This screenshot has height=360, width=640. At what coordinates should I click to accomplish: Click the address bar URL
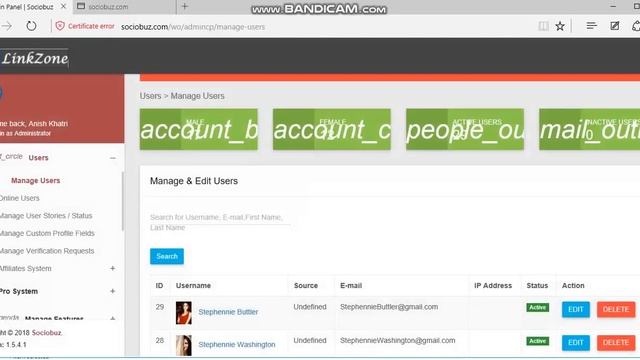click(x=193, y=27)
